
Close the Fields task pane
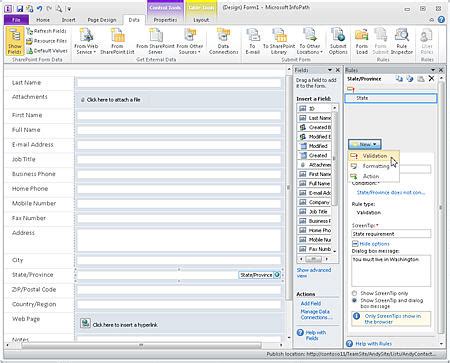338,70
